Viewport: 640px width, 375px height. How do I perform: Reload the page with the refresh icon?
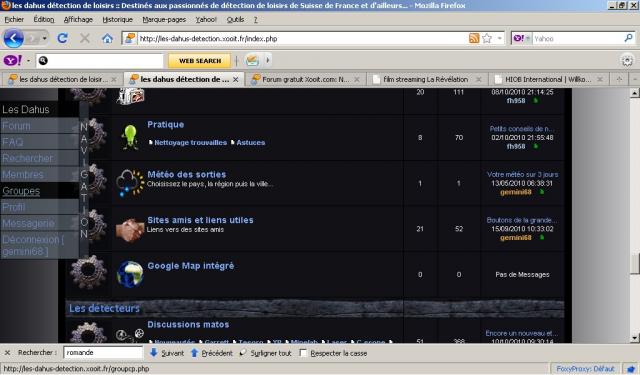click(62, 38)
